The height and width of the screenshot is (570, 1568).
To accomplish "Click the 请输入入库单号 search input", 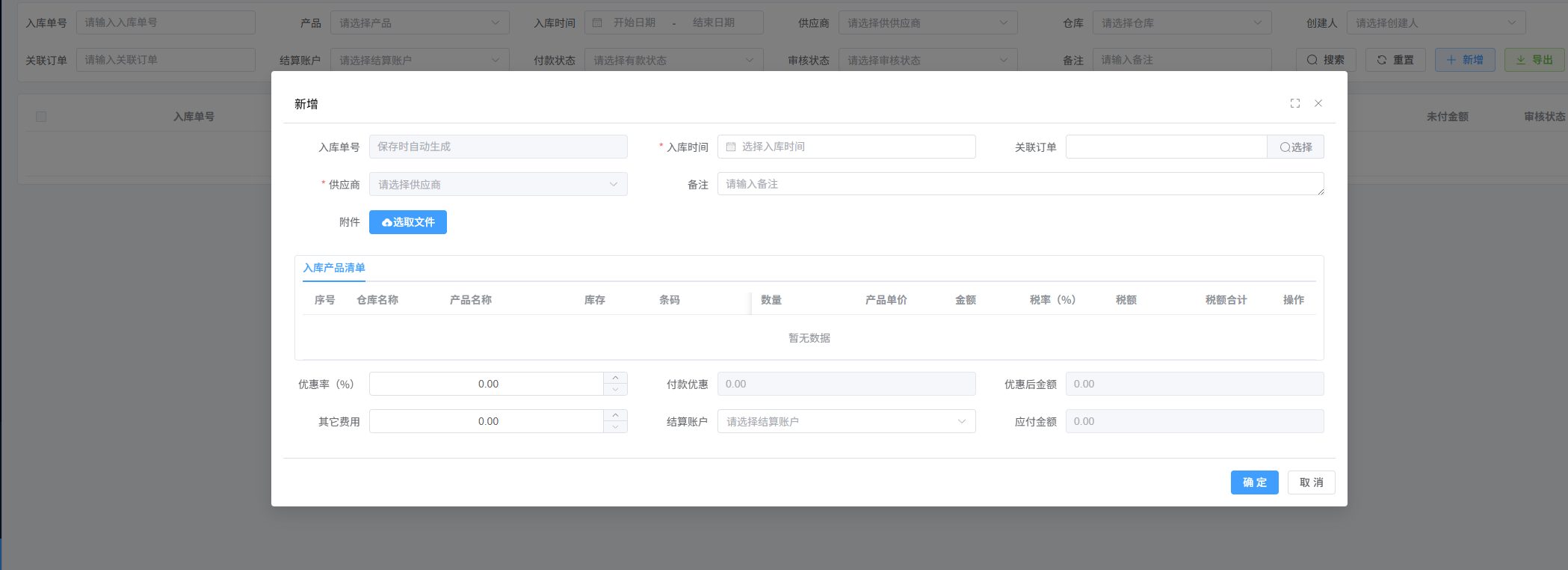I will (166, 22).
